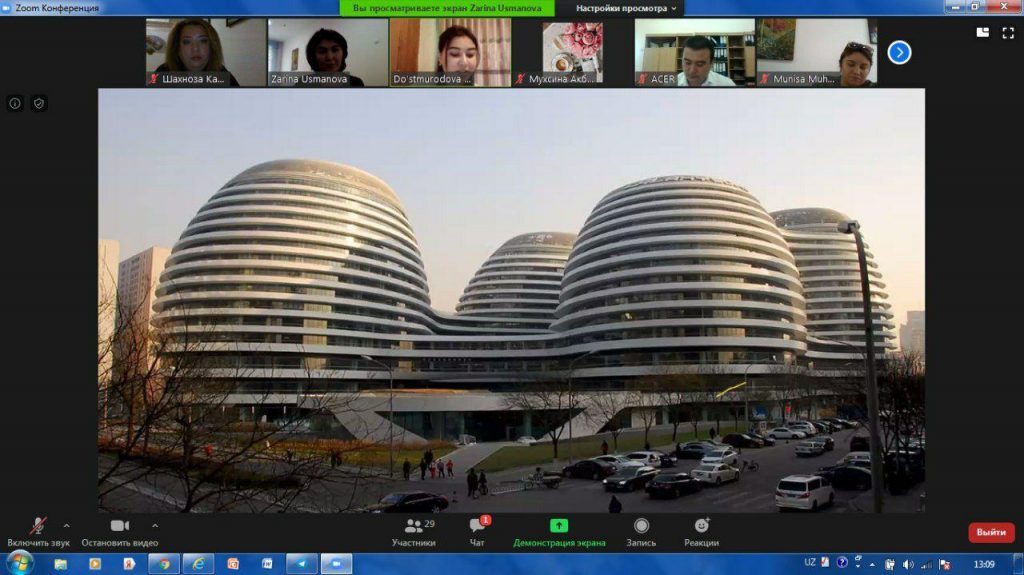Open the Реакции reactions menu
This screenshot has width=1024, height=575.
(701, 531)
